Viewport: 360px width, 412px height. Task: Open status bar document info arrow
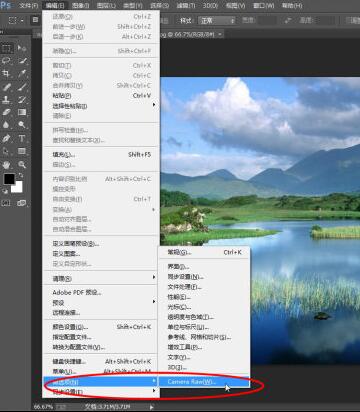pos(152,407)
